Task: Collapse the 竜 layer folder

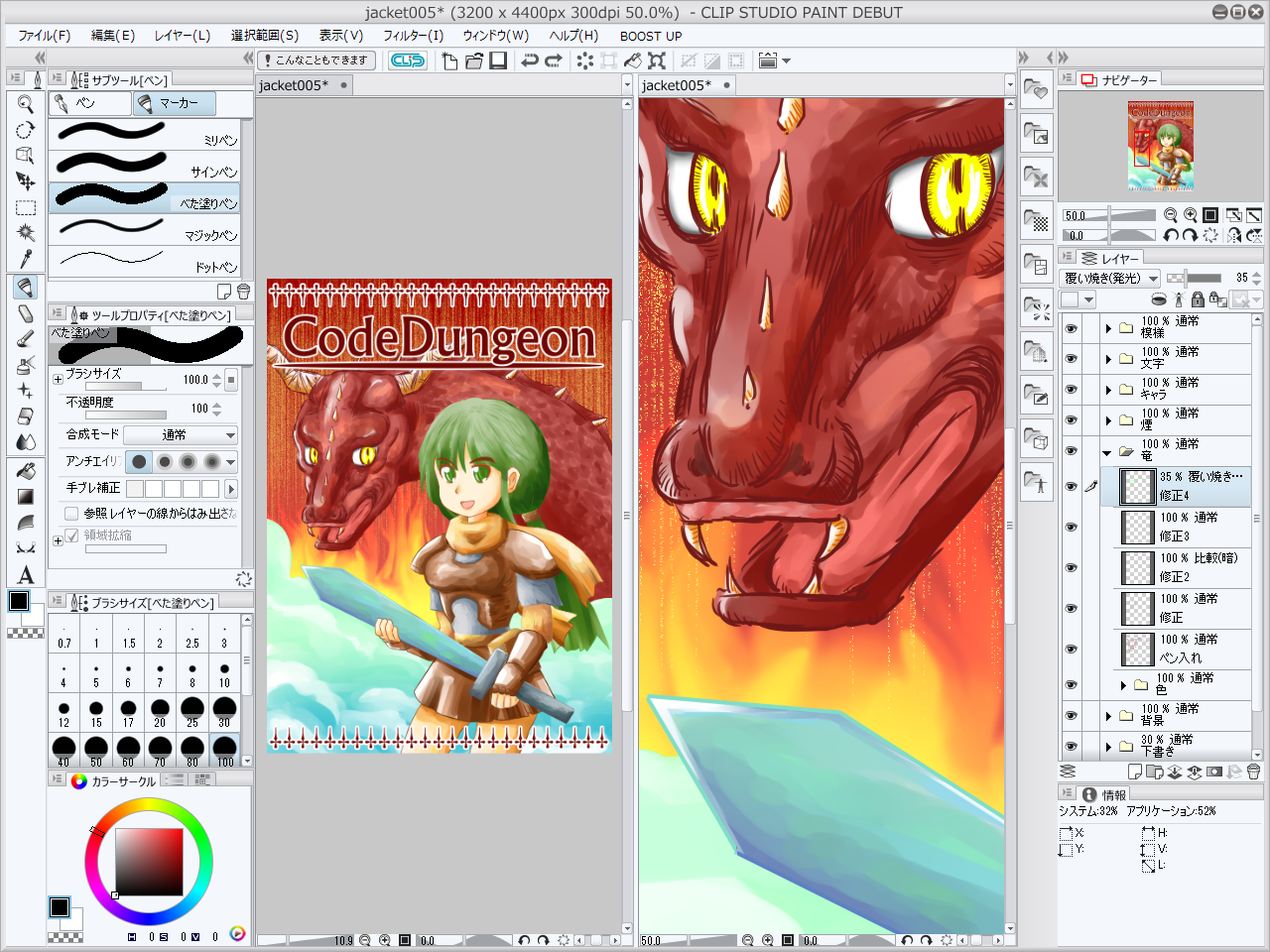Action: click(1108, 451)
